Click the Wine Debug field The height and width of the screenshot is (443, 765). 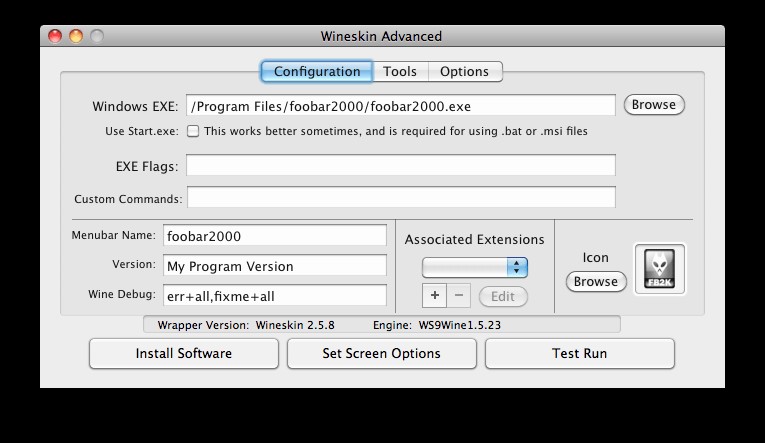(x=275, y=296)
